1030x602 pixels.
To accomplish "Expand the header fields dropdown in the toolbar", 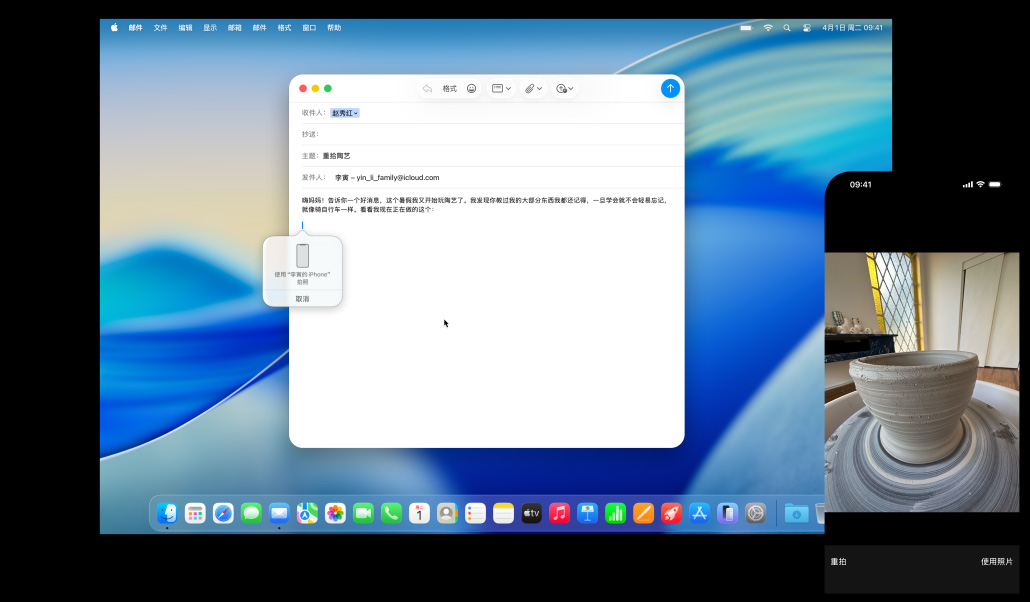I will 501,89.
